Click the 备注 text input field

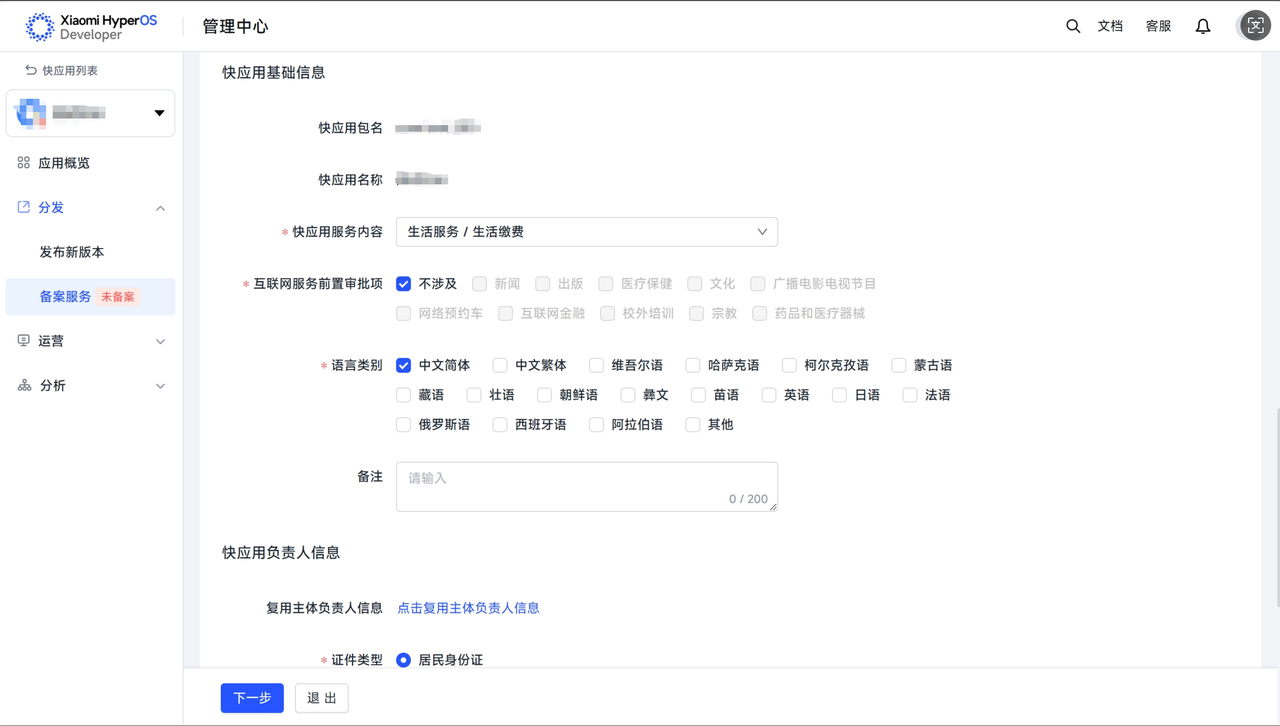point(586,486)
